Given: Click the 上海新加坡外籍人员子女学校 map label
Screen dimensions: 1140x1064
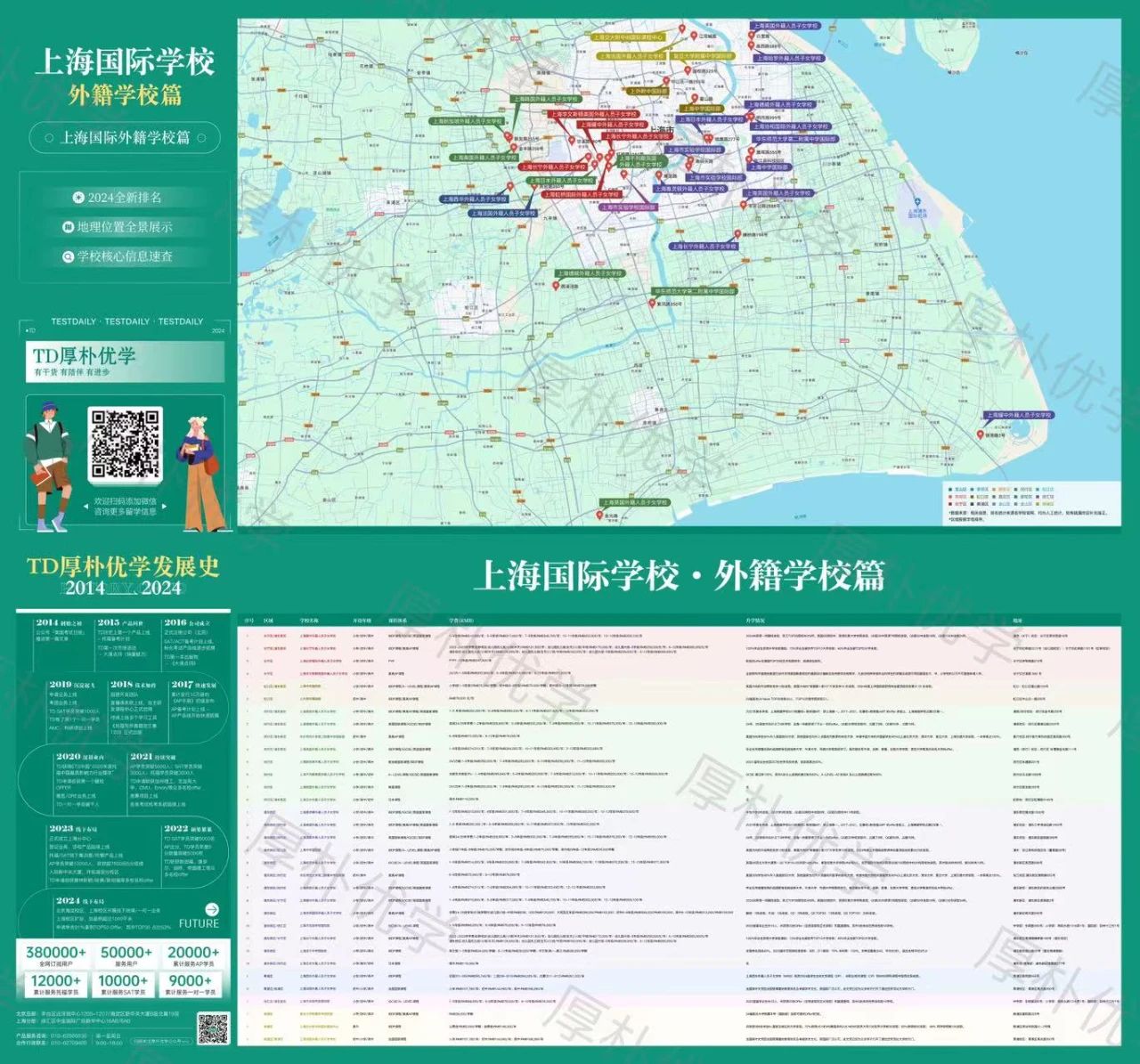Looking at the screenshot, I should coord(468,121).
